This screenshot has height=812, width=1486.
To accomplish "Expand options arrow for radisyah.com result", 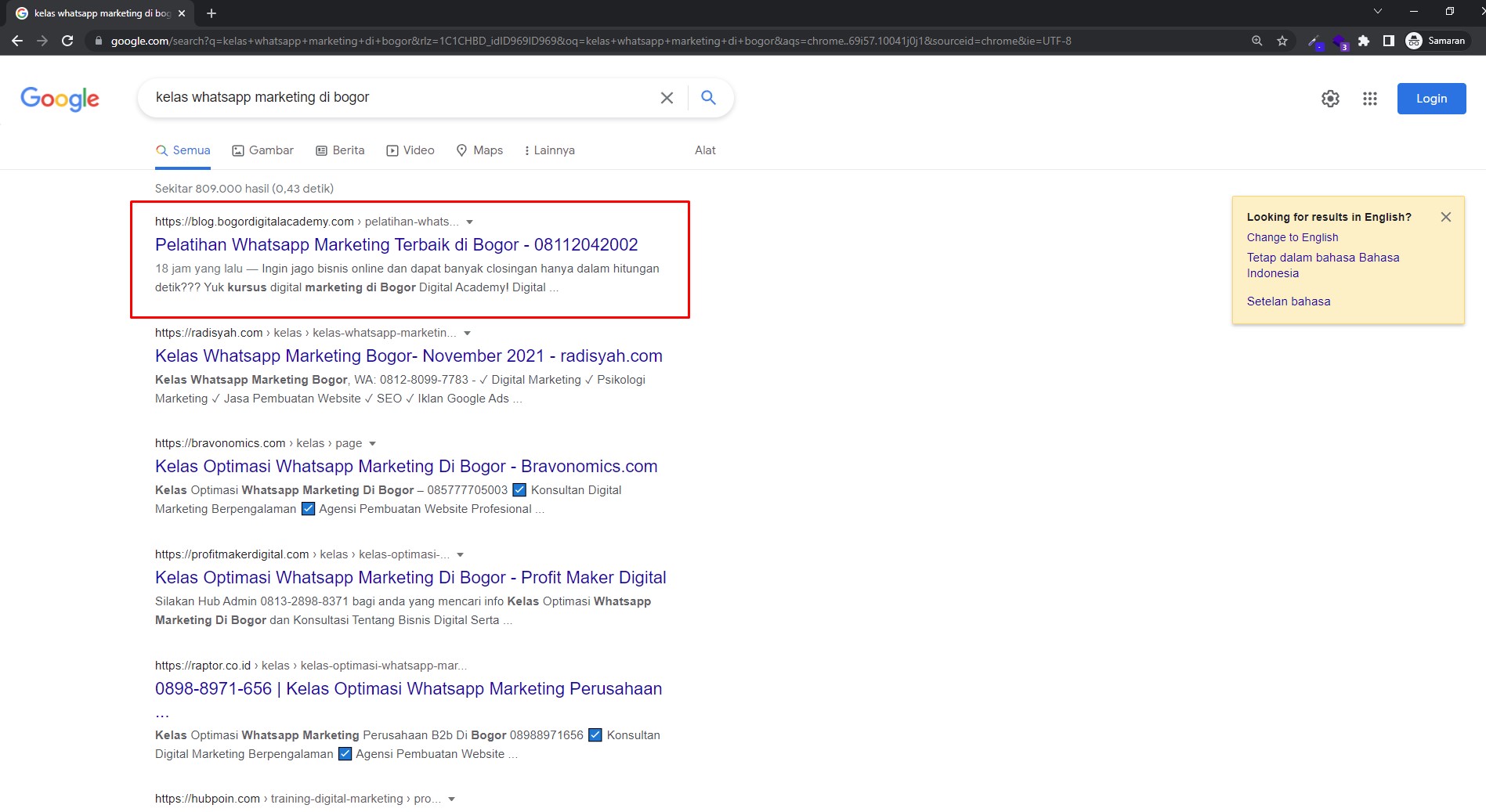I will pyautogui.click(x=468, y=334).
